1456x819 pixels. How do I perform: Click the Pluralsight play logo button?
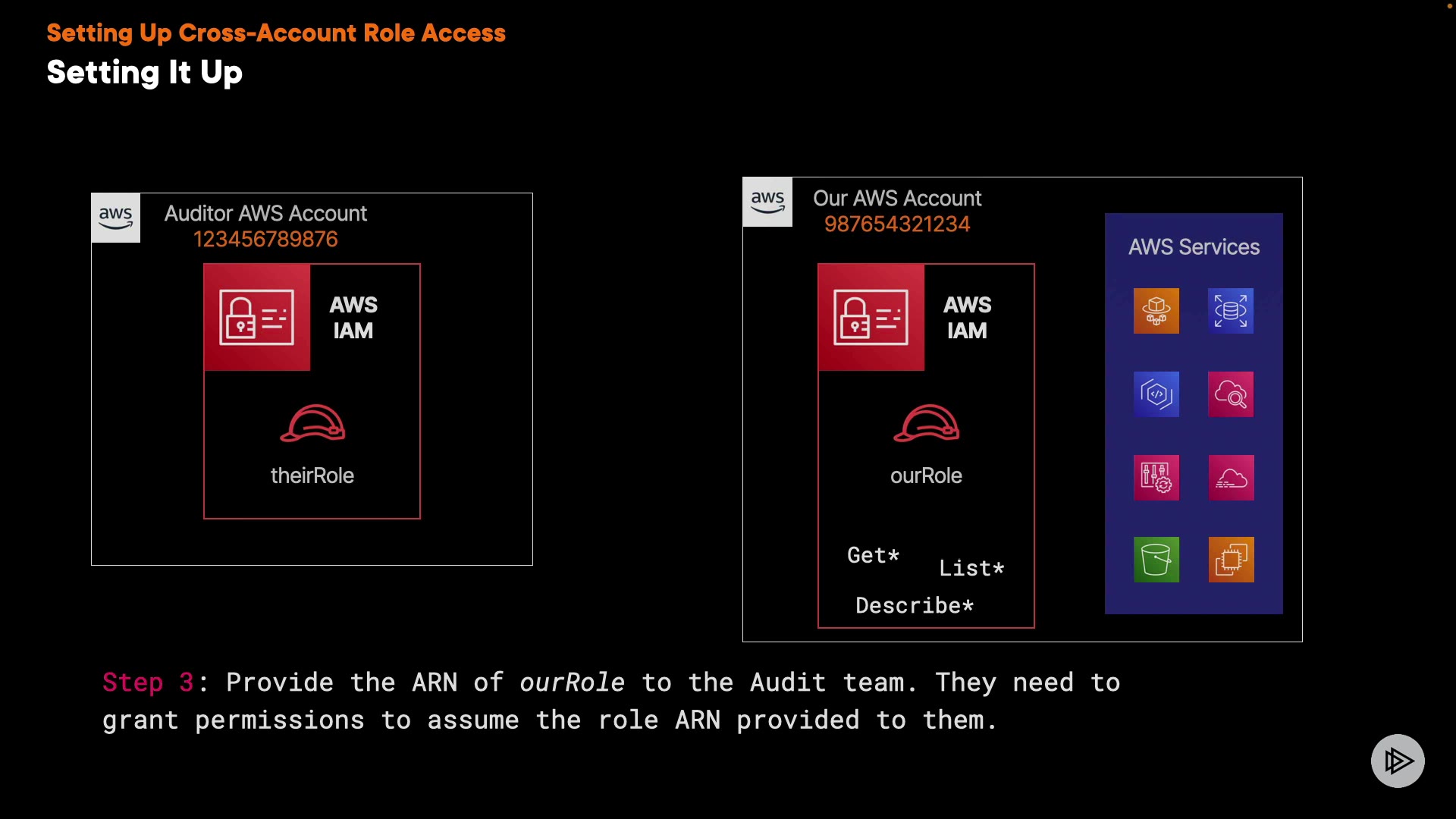pos(1397,761)
